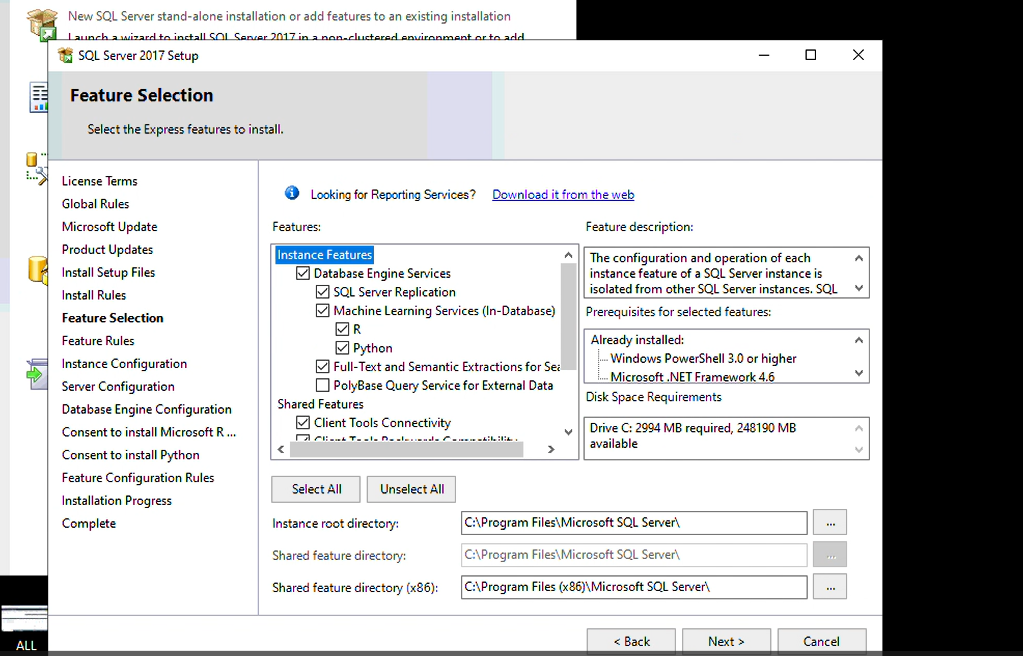Click the Installation Progress step
Image resolution: width=1023 pixels, height=656 pixels.
tap(117, 501)
